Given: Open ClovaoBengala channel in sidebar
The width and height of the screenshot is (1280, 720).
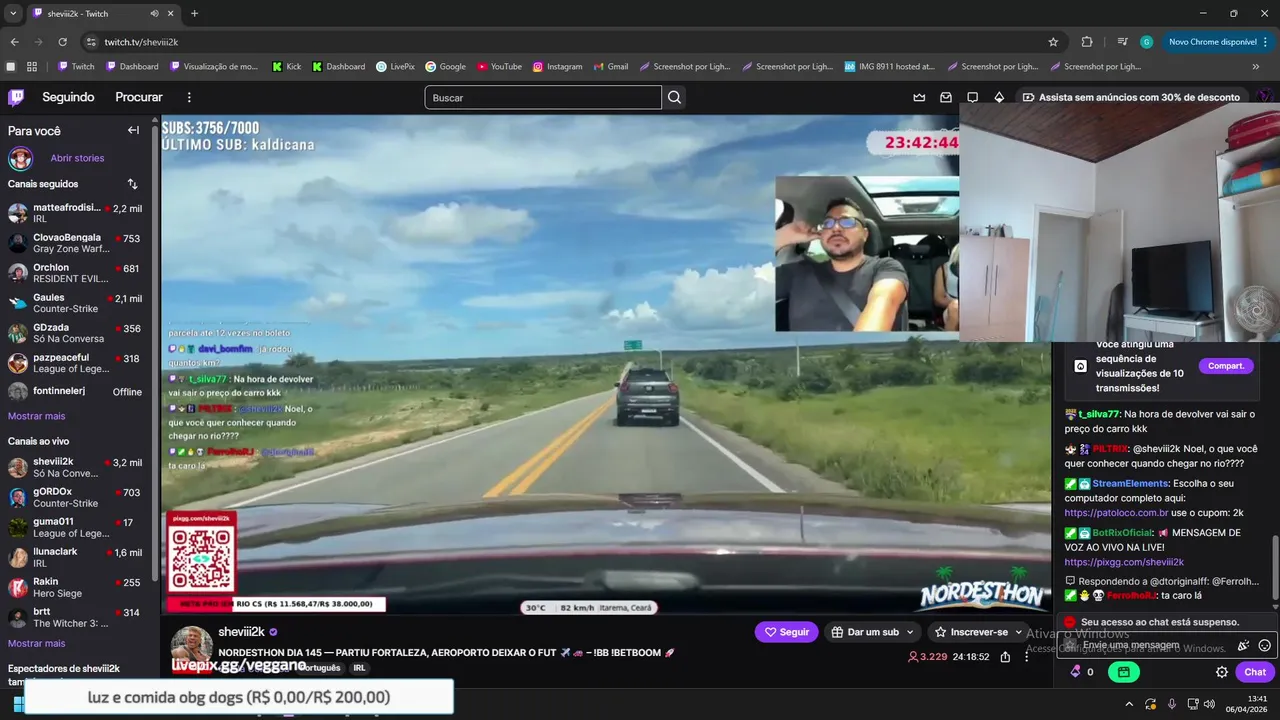Looking at the screenshot, I should pos(75,243).
